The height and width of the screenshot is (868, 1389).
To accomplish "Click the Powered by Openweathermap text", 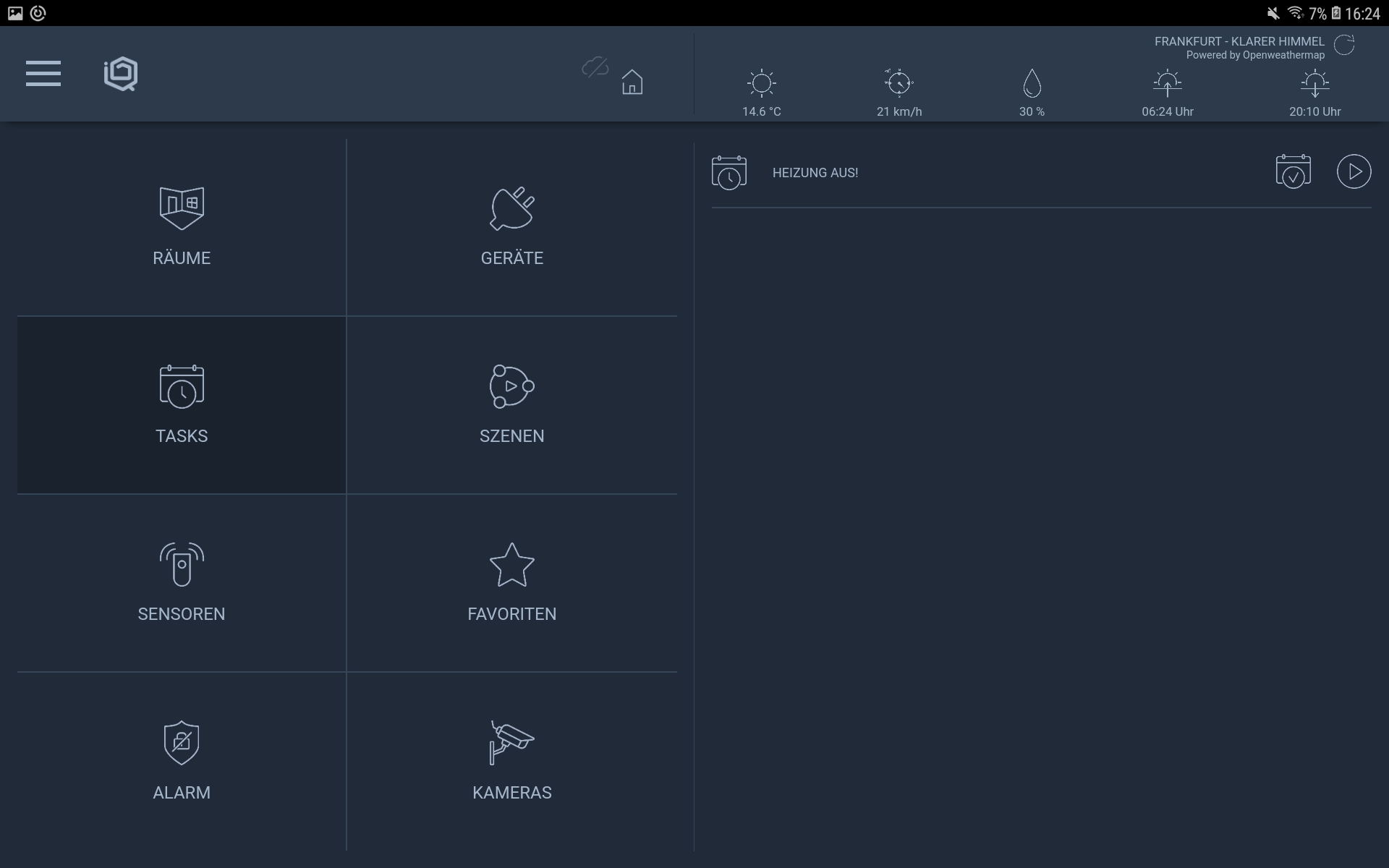I will 1254,55.
